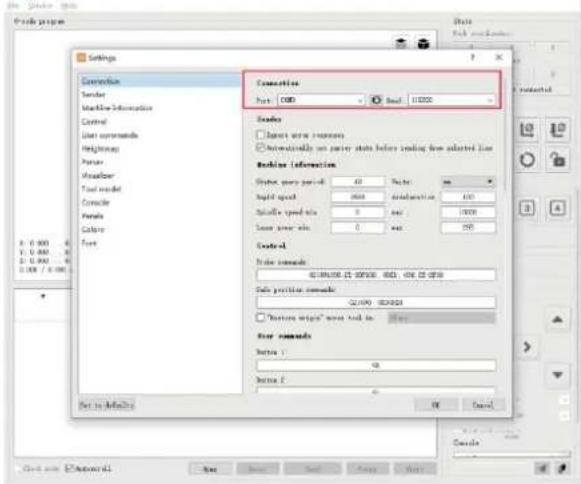
Task: Open Service menu in main window
Action: point(40,5)
